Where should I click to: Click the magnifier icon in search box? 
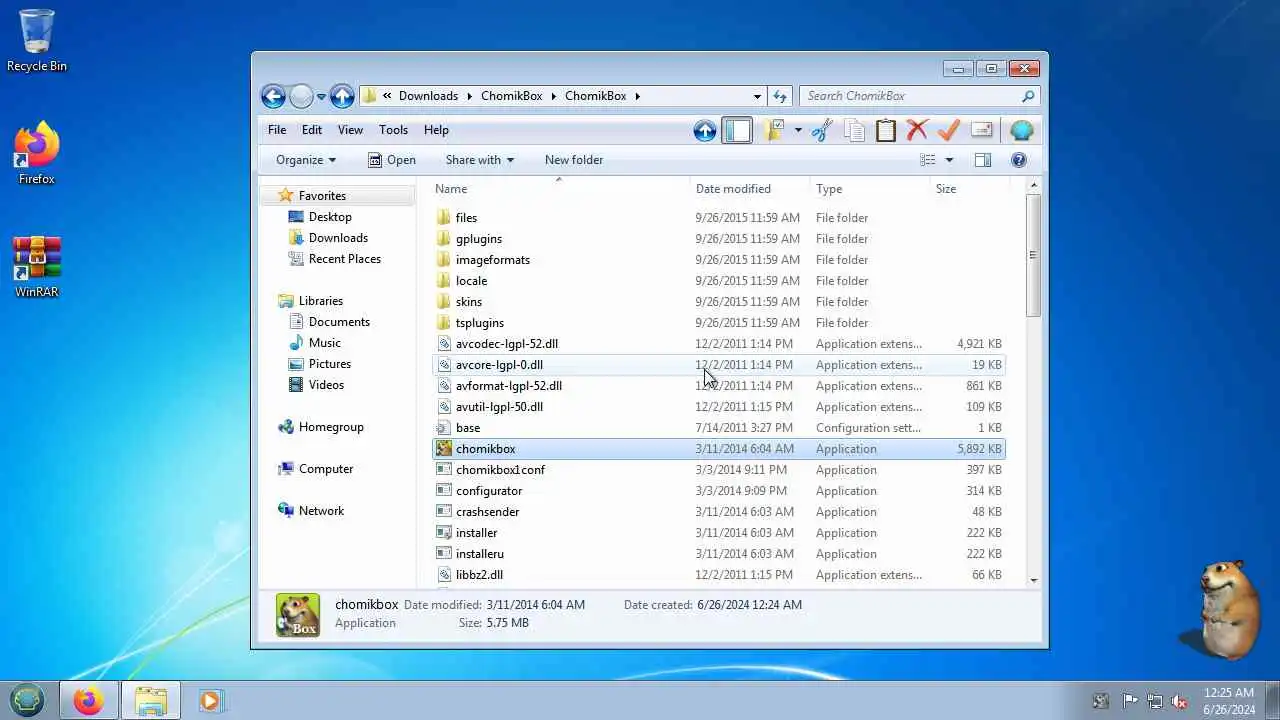click(x=1028, y=96)
